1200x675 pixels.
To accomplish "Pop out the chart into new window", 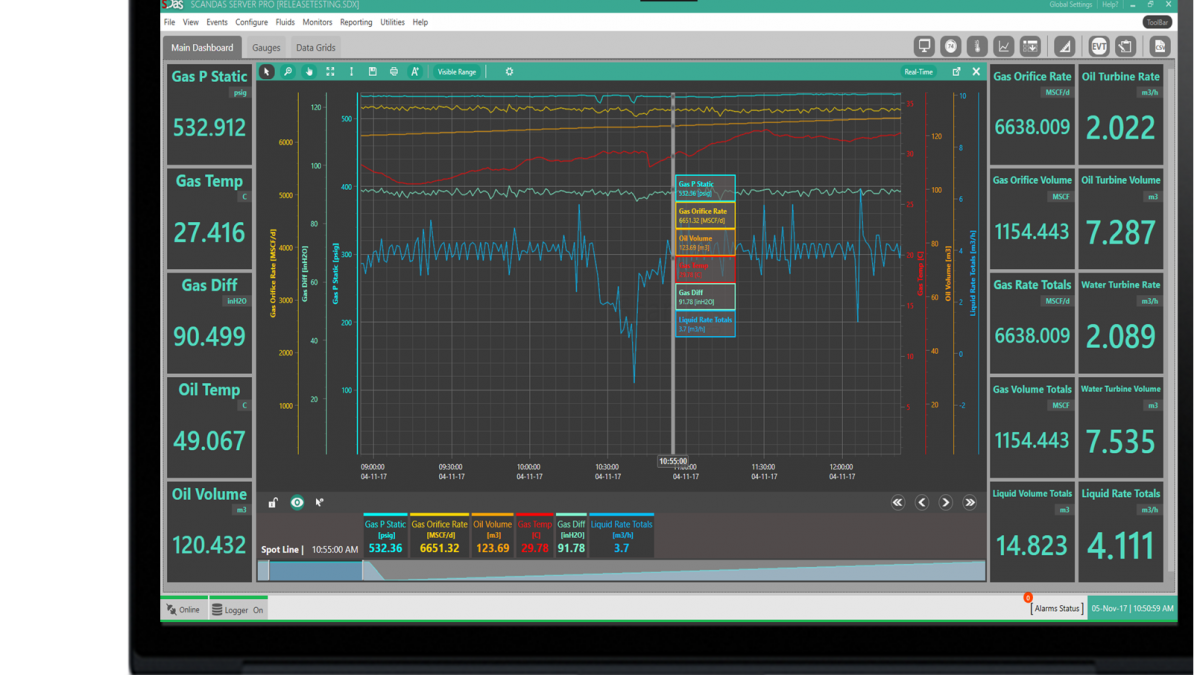I will [x=956, y=72].
